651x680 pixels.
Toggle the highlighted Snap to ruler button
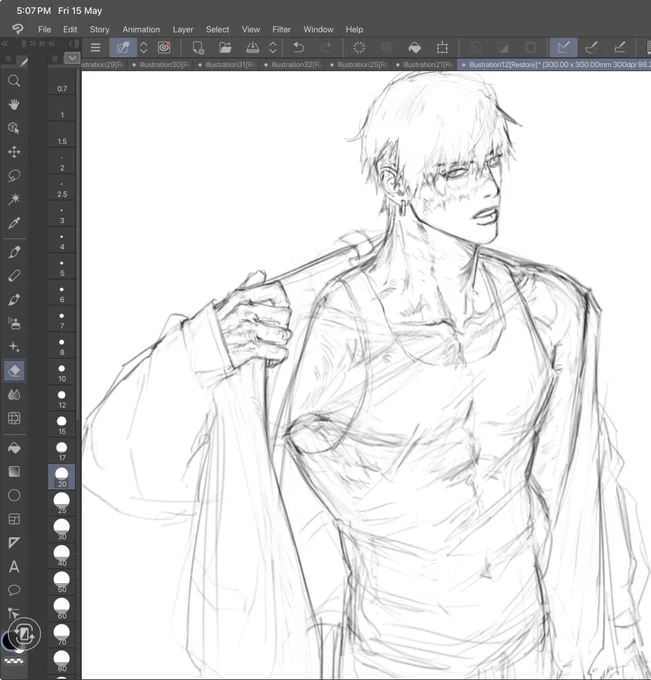coord(563,47)
